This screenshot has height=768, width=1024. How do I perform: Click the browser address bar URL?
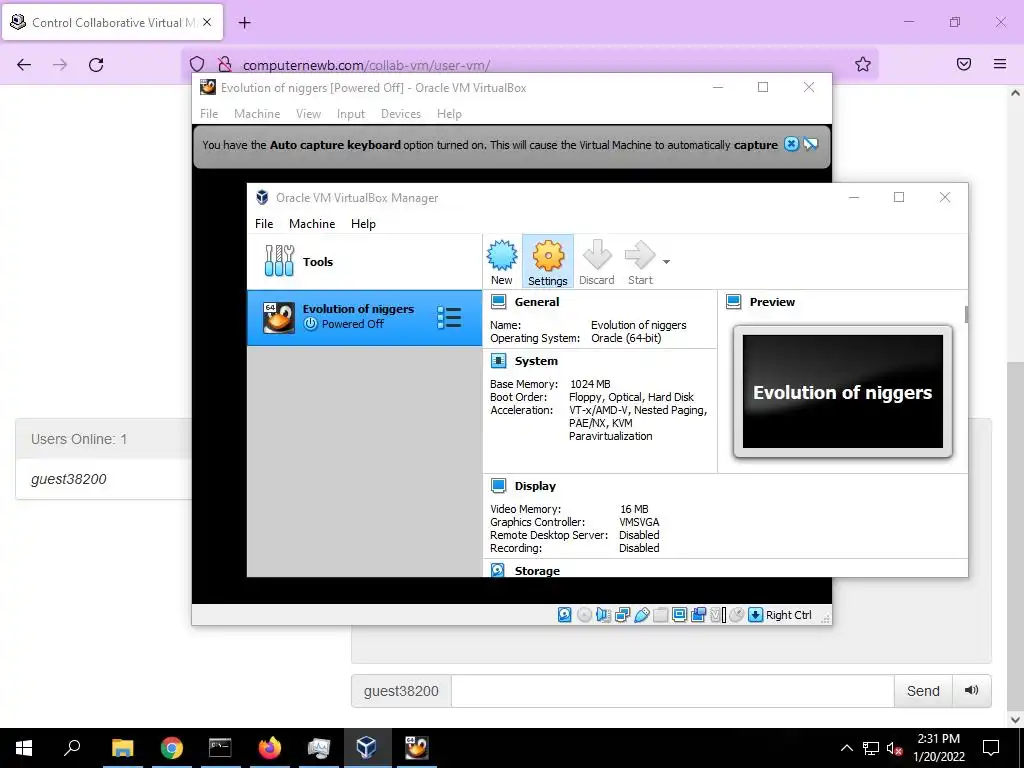(x=366, y=65)
